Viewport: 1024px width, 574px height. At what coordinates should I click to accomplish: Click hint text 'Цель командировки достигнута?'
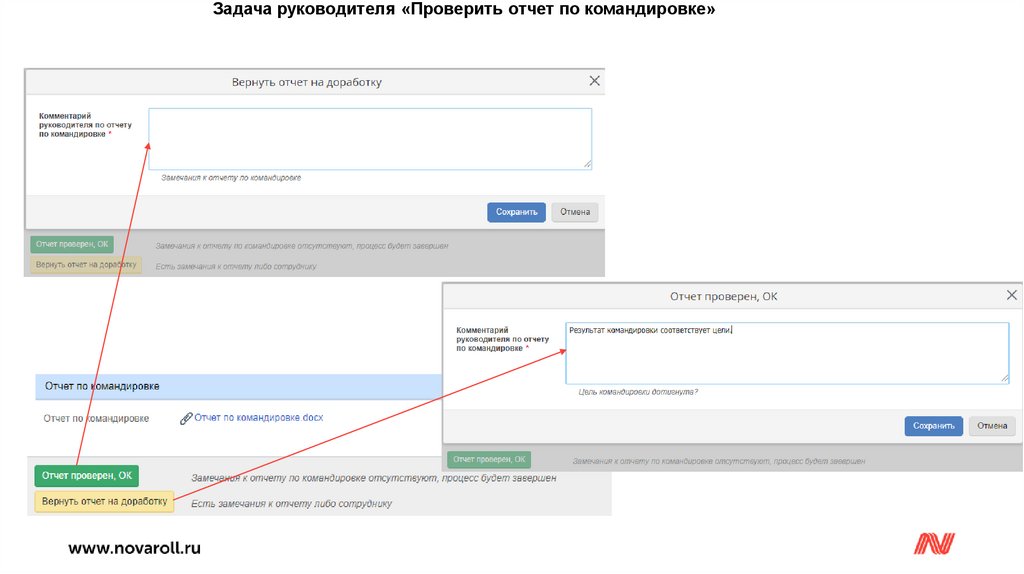pyautogui.click(x=638, y=392)
